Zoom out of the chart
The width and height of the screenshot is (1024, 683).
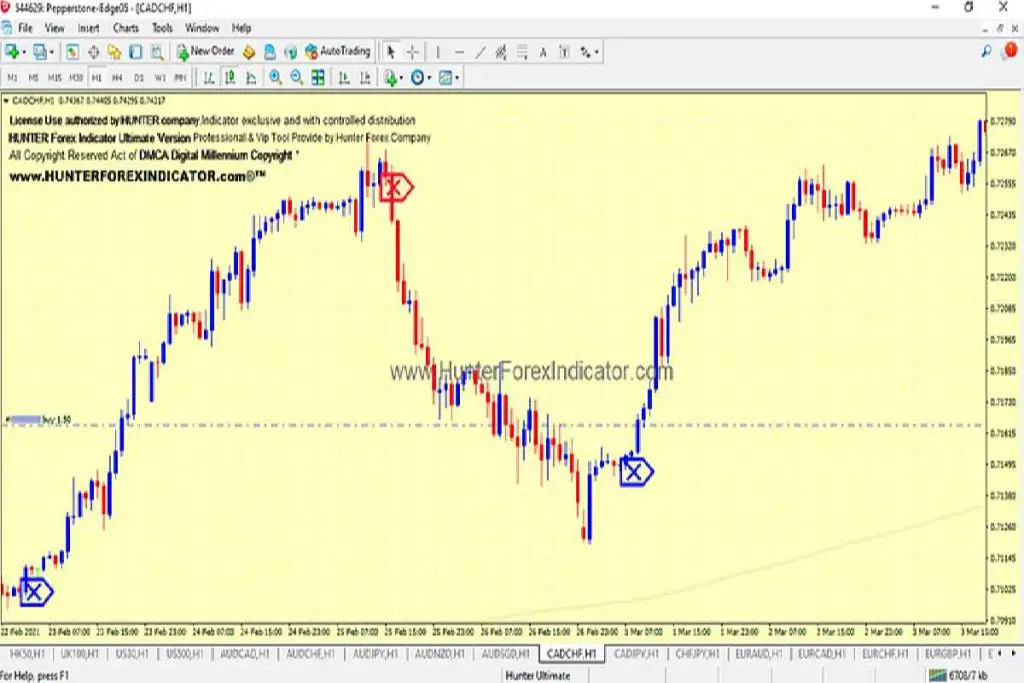(296, 78)
